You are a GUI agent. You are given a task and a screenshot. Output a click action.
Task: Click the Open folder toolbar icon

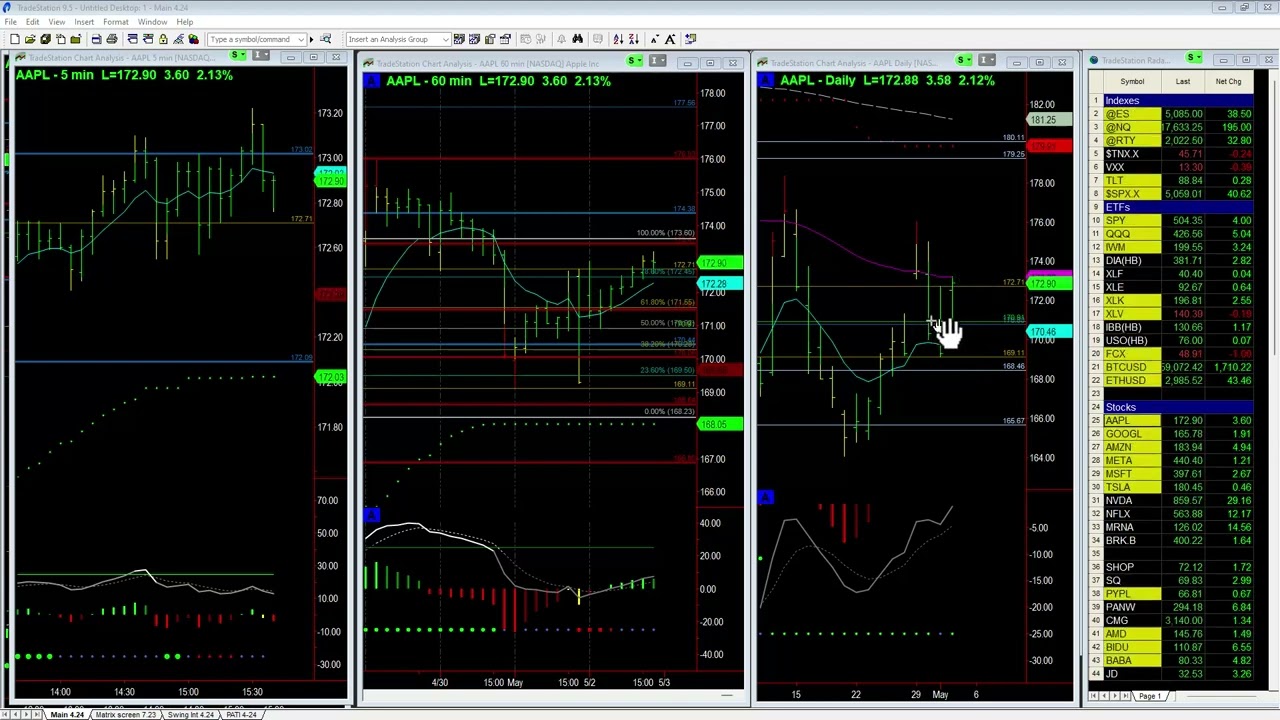click(30, 39)
